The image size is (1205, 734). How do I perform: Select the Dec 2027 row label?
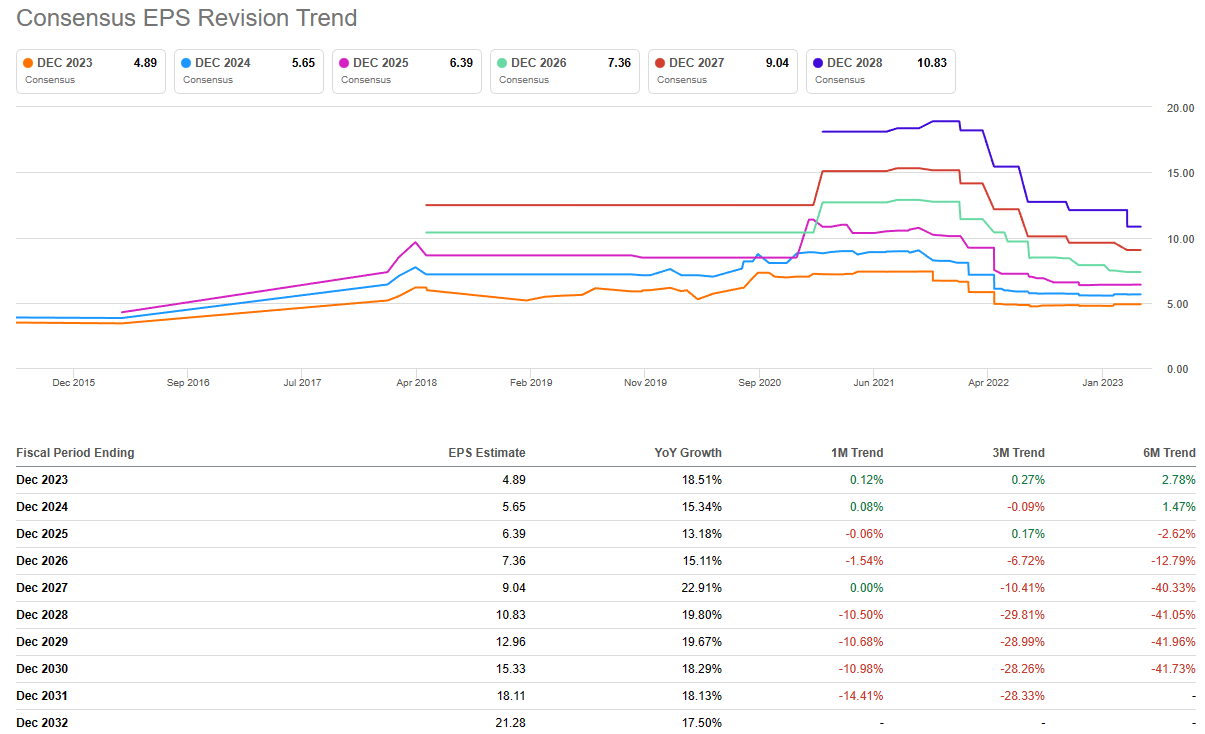pyautogui.click(x=42, y=588)
